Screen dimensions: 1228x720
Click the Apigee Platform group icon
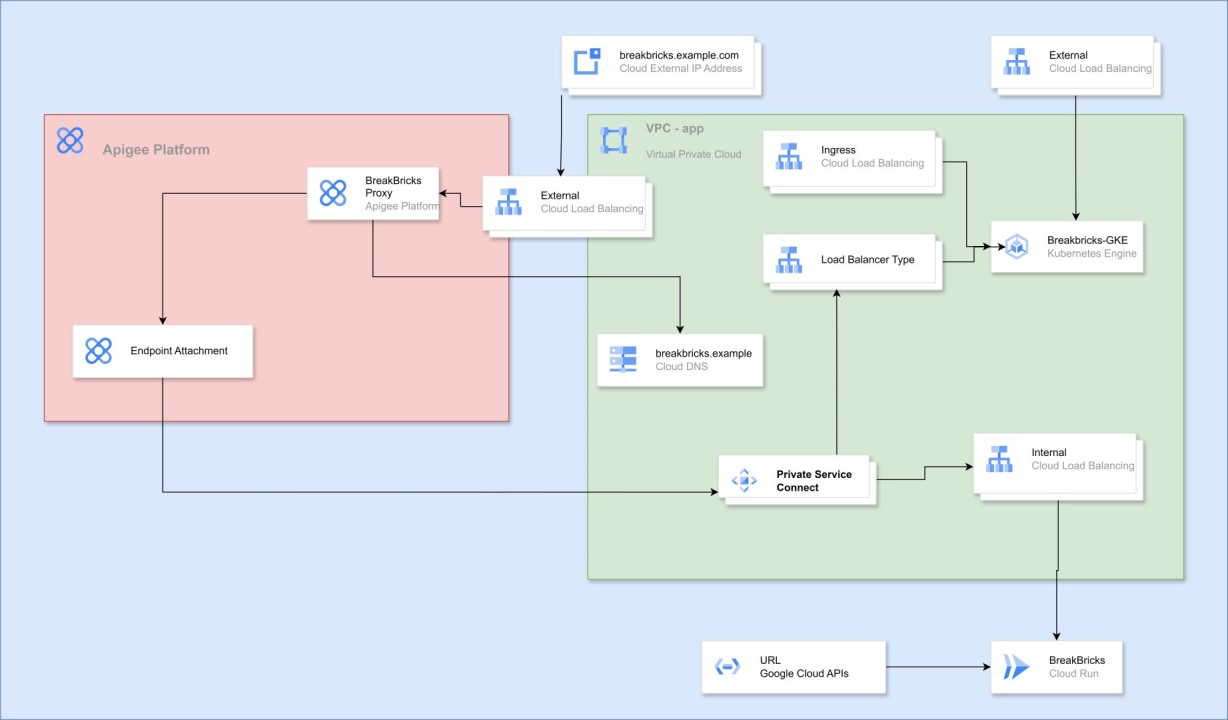70,140
